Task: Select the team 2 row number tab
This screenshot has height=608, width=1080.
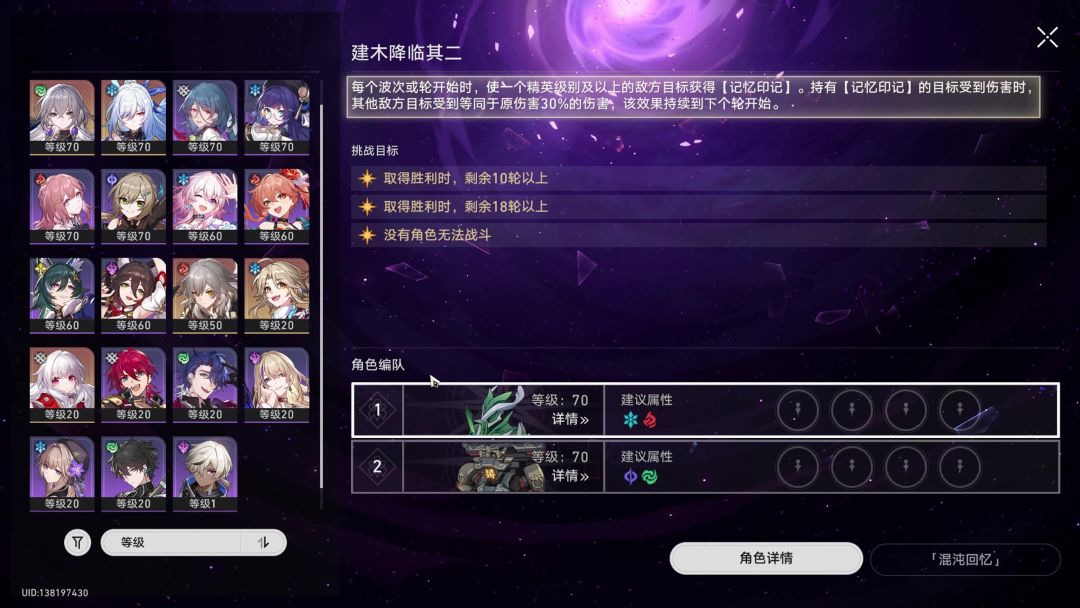Action: (x=377, y=467)
